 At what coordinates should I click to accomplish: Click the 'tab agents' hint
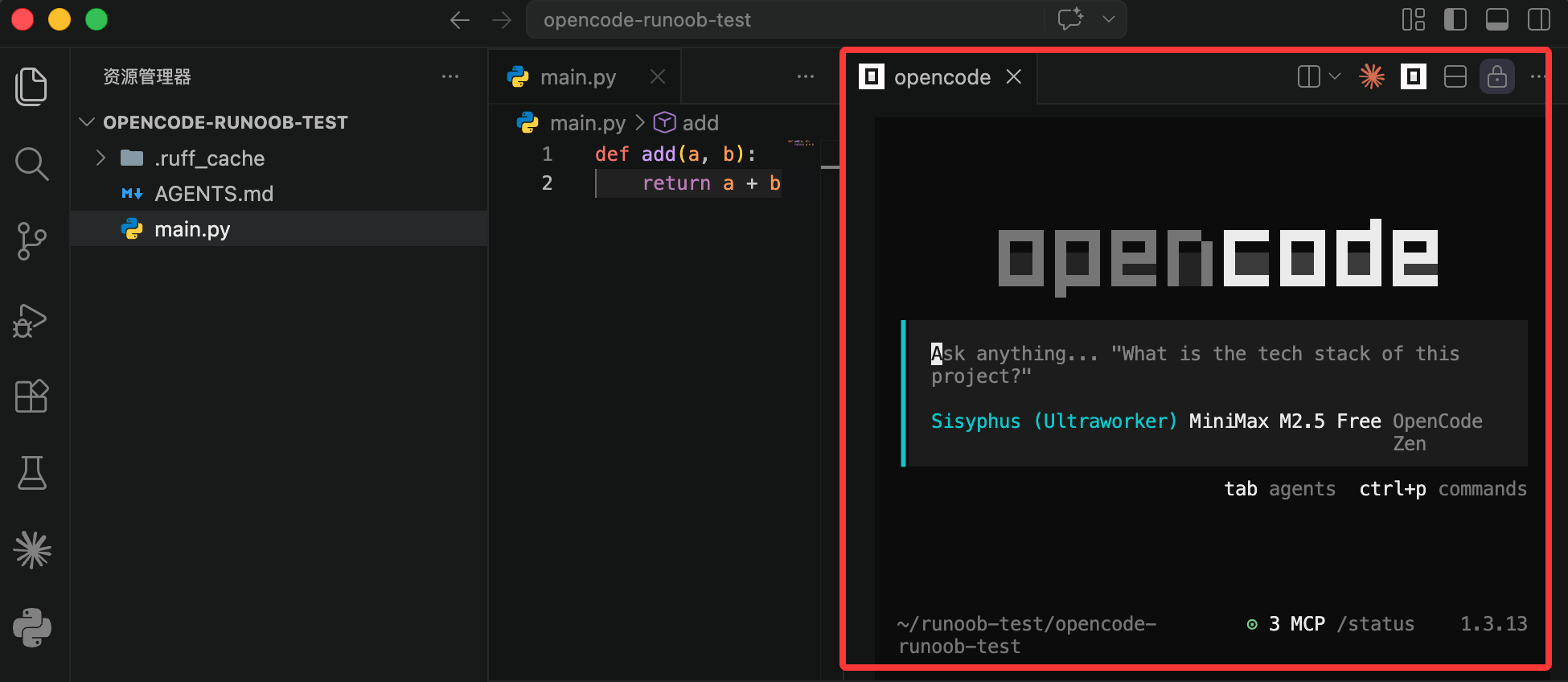tap(1279, 488)
